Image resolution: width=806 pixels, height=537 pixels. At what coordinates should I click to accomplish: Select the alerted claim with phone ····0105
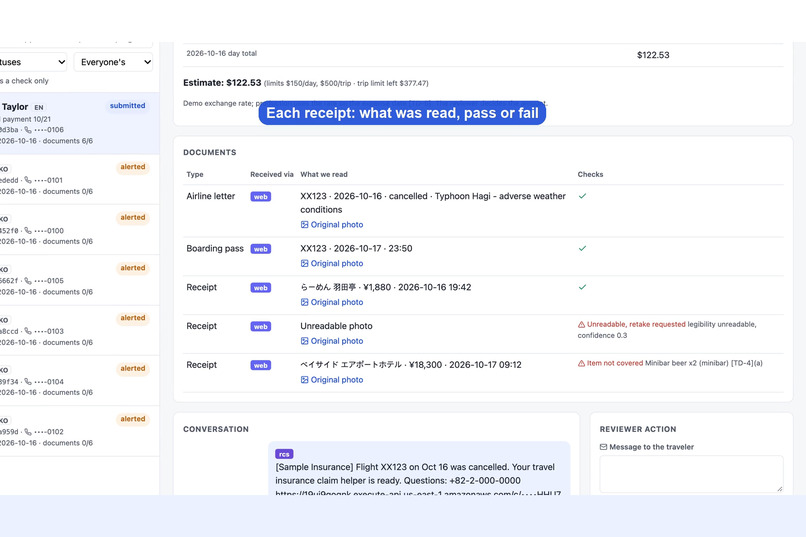pyautogui.click(x=79, y=280)
